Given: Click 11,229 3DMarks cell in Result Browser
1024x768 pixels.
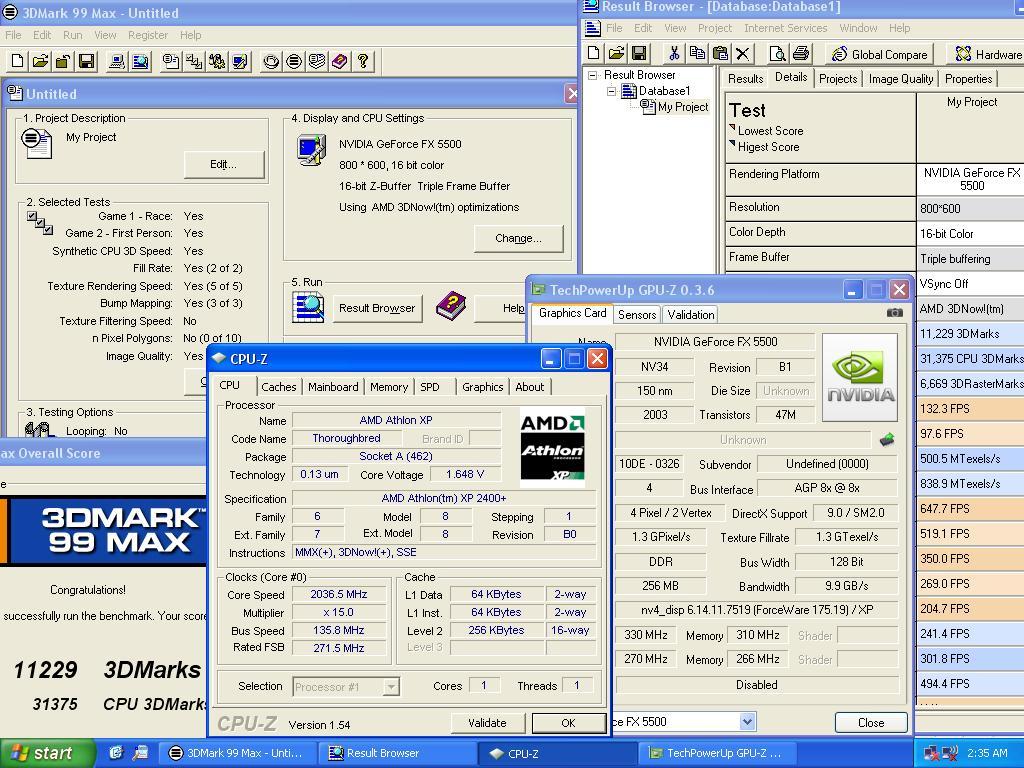Looking at the screenshot, I should tap(970, 334).
